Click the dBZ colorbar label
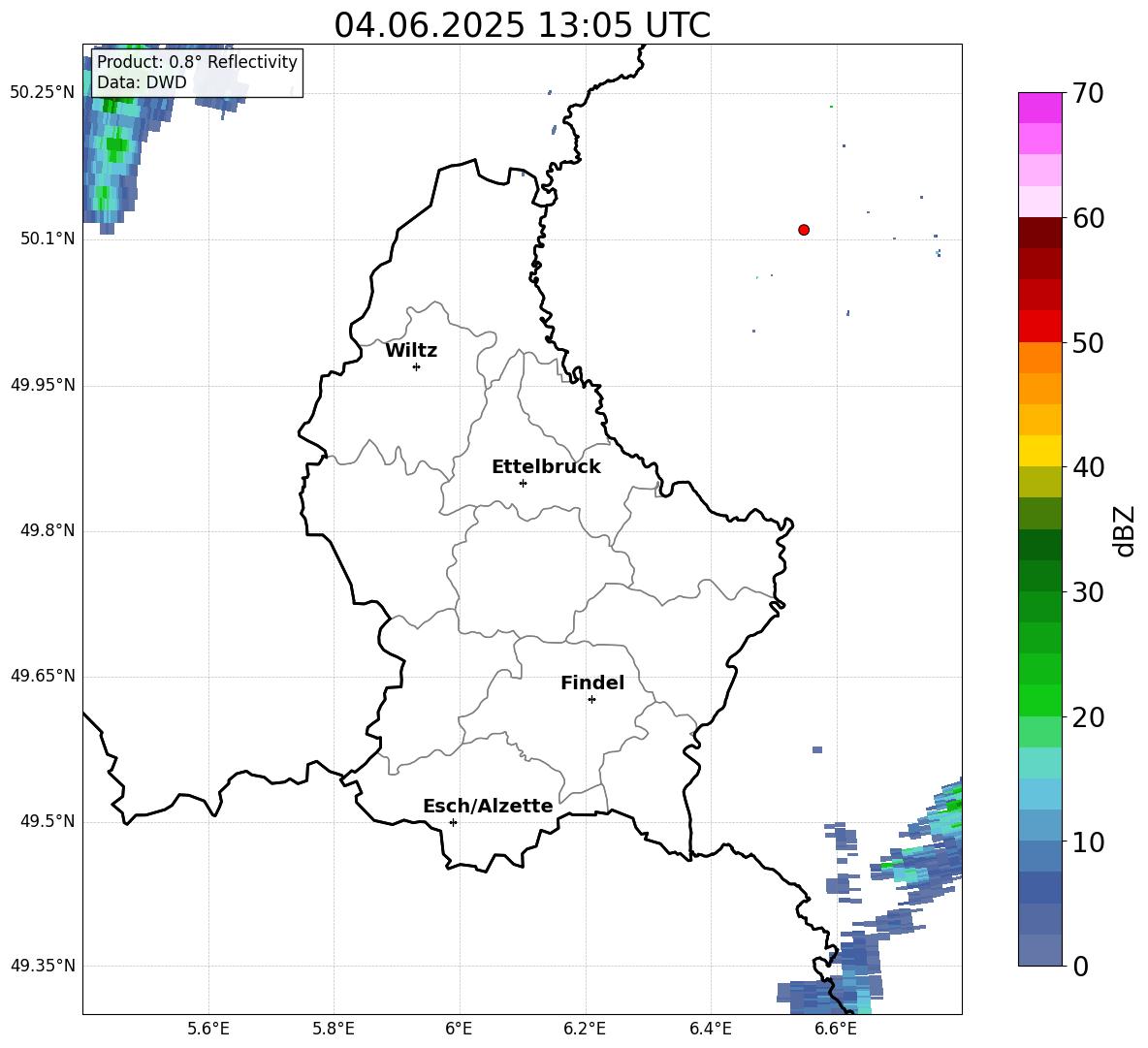 tap(1123, 530)
